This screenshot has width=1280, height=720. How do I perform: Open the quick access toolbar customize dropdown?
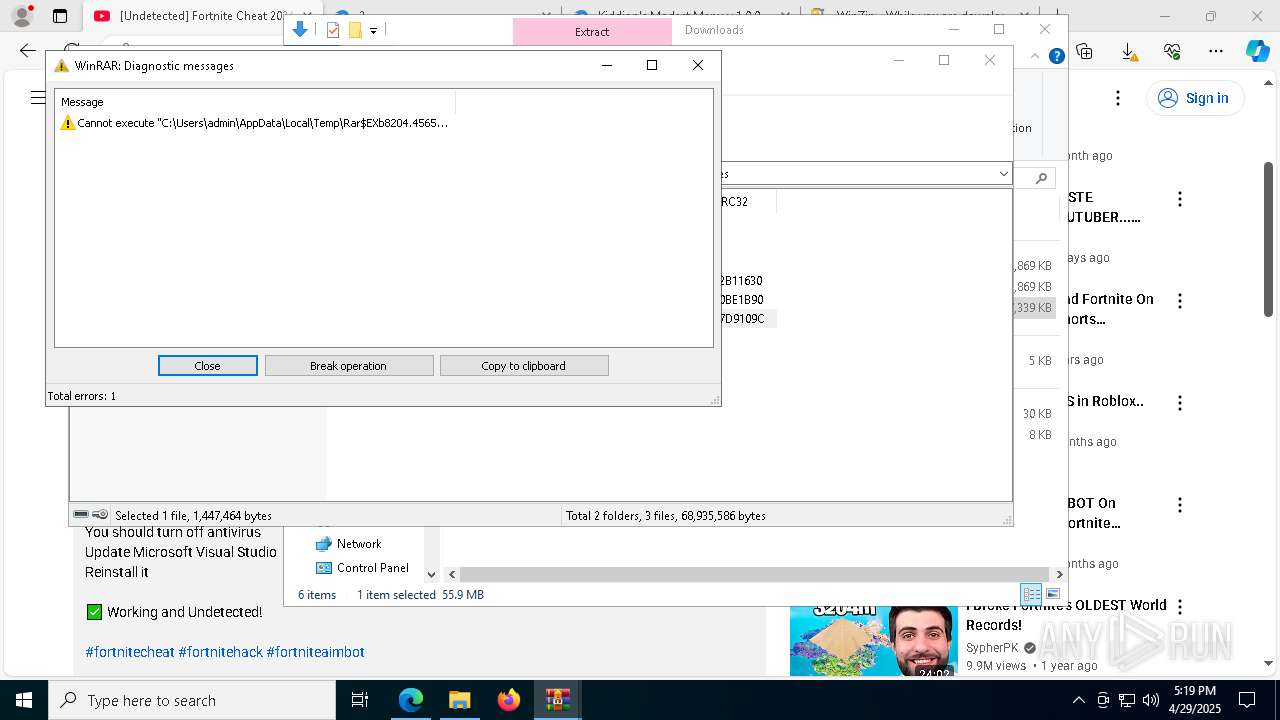pos(373,31)
